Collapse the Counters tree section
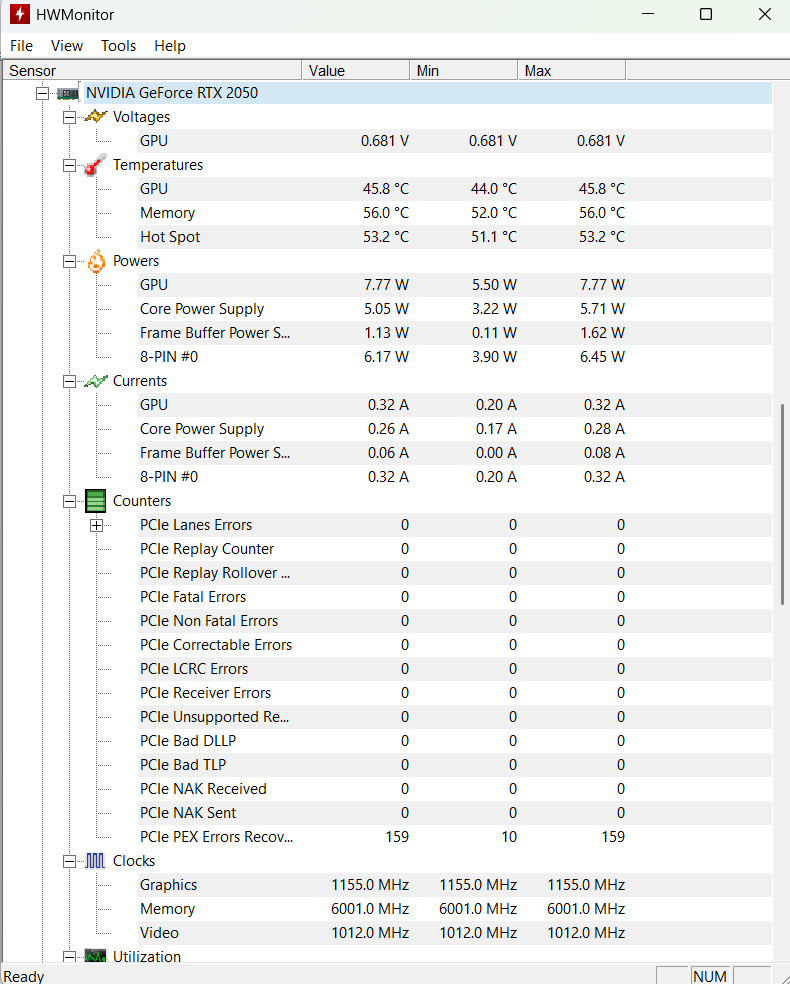 (x=69, y=501)
